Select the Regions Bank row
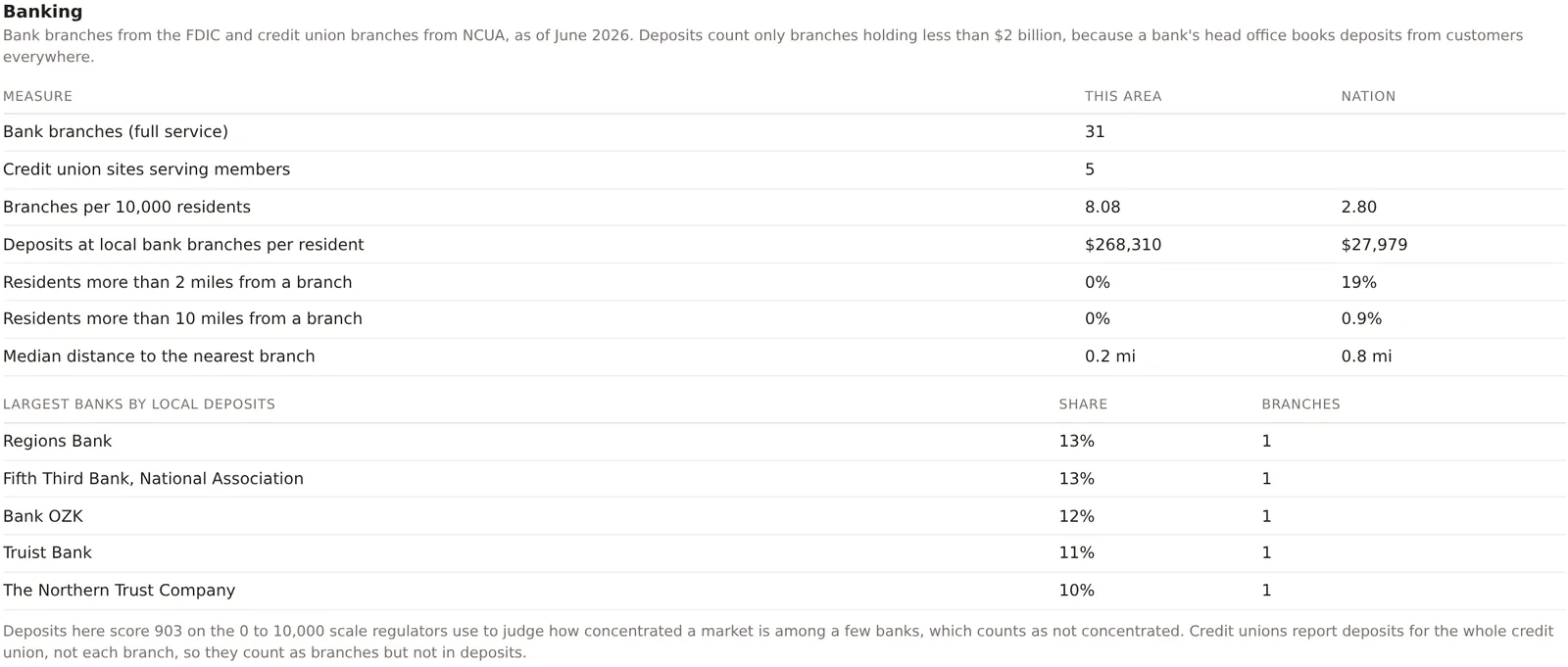This screenshot has width=1568, height=667. tap(784, 442)
